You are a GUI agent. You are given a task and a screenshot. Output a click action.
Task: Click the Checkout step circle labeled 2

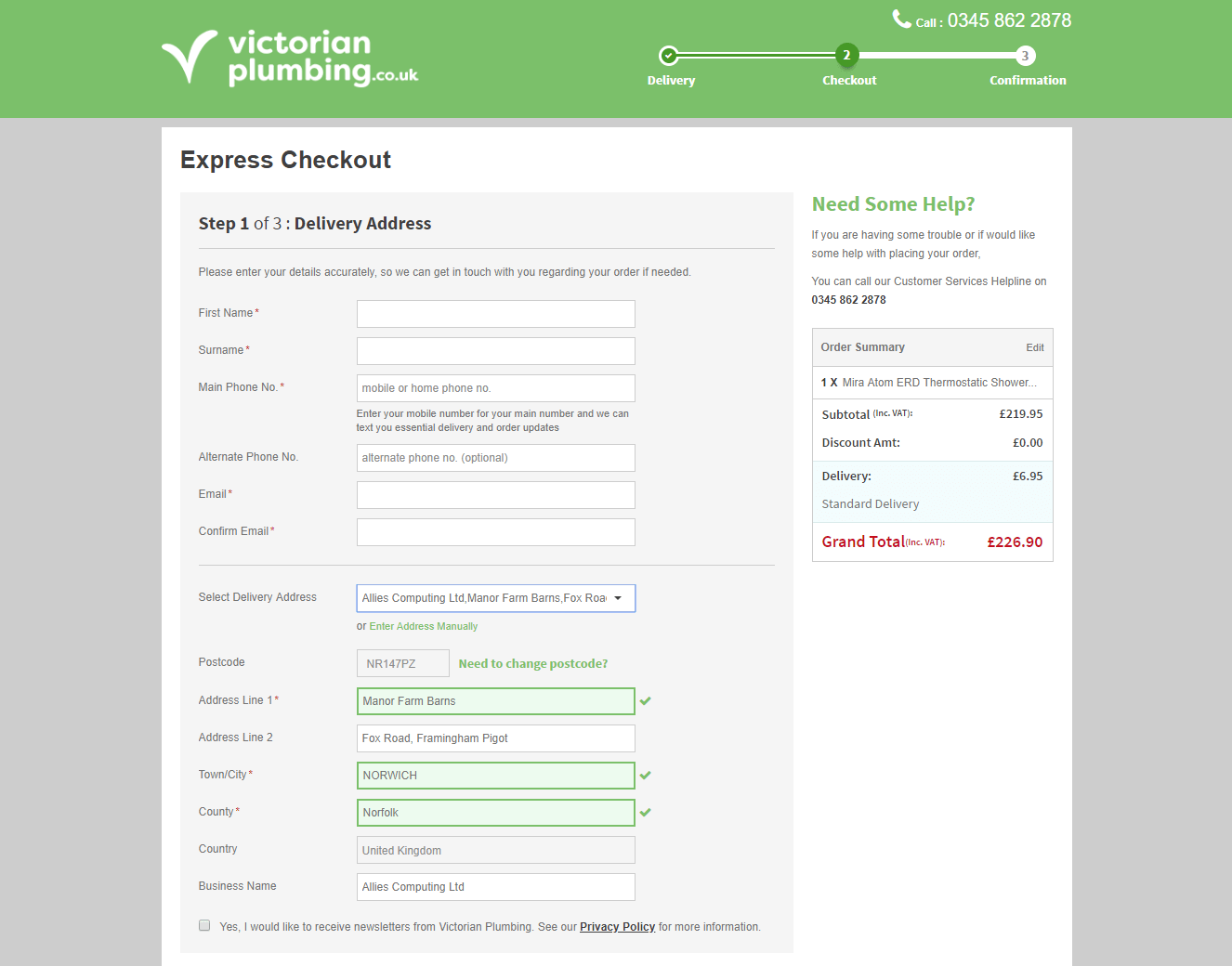click(x=846, y=55)
